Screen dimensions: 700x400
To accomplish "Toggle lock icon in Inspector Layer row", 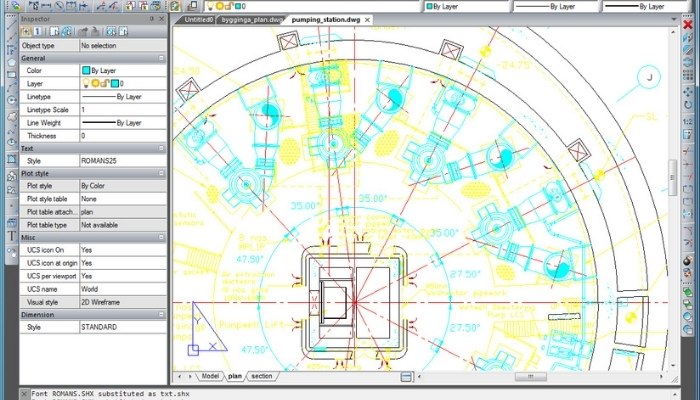I will tap(104, 83).
